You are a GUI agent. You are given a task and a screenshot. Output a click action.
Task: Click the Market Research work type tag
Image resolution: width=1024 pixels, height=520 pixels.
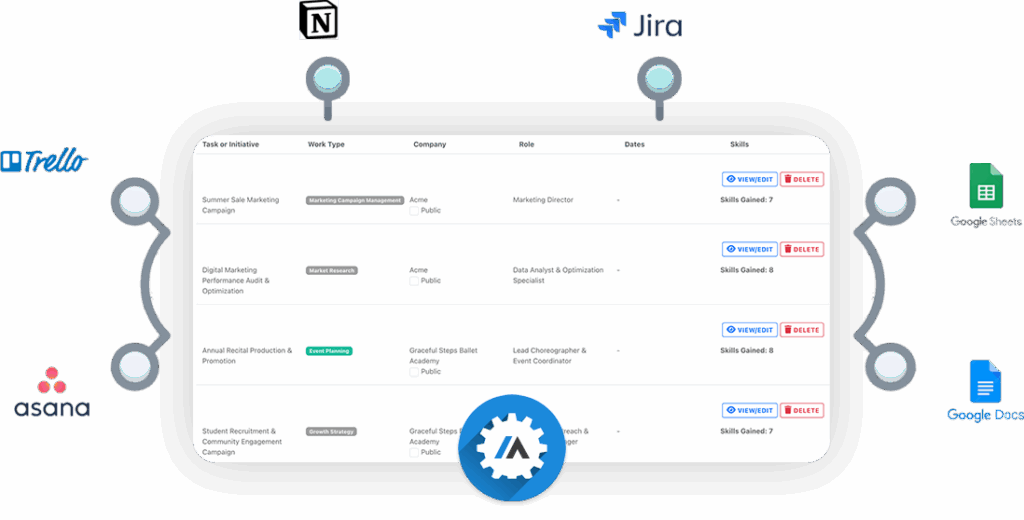pyautogui.click(x=331, y=270)
